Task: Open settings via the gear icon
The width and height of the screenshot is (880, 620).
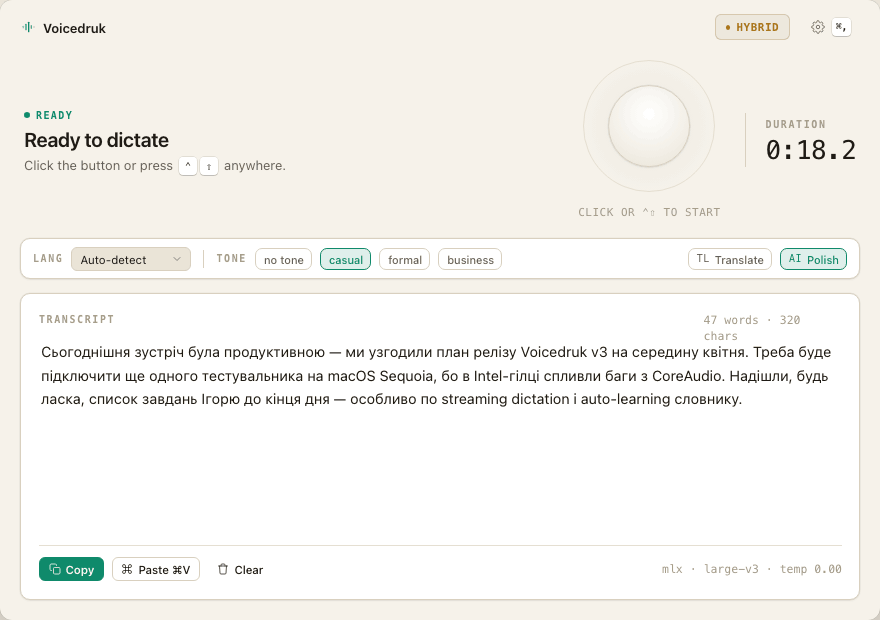Action: coord(817,27)
